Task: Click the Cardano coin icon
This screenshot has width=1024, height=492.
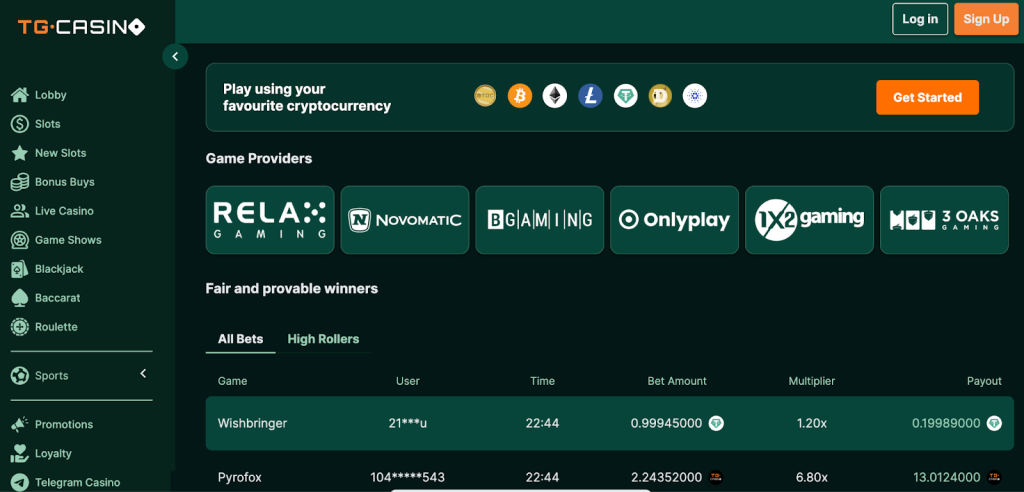Action: pos(695,96)
